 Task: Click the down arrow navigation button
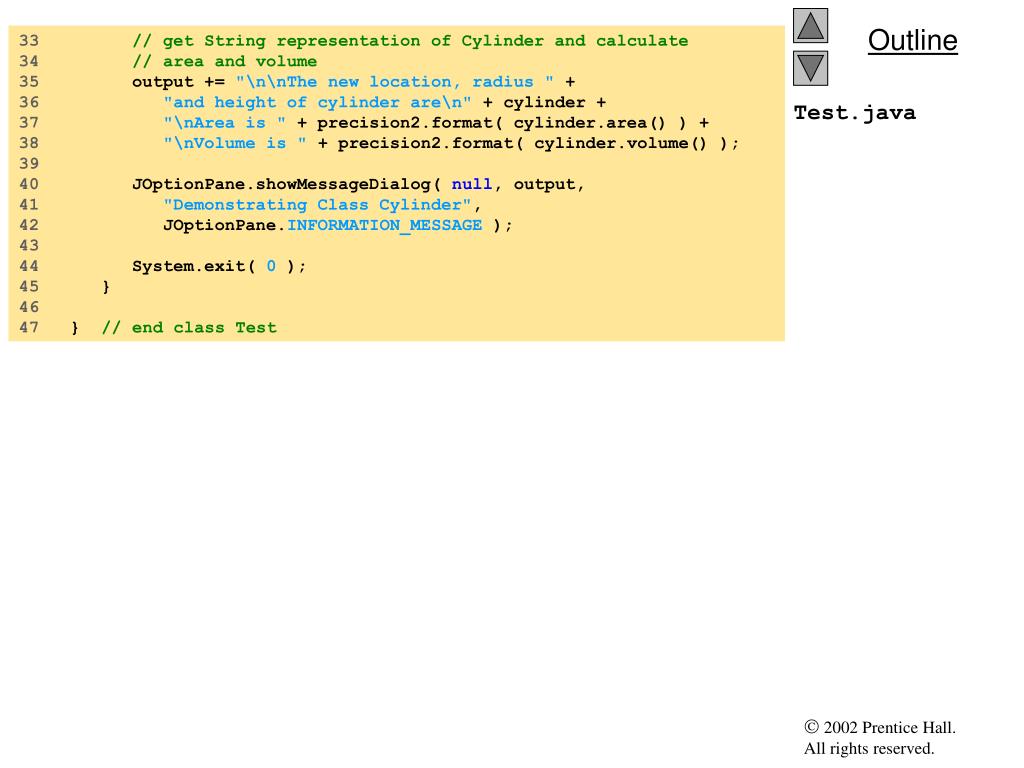(810, 69)
